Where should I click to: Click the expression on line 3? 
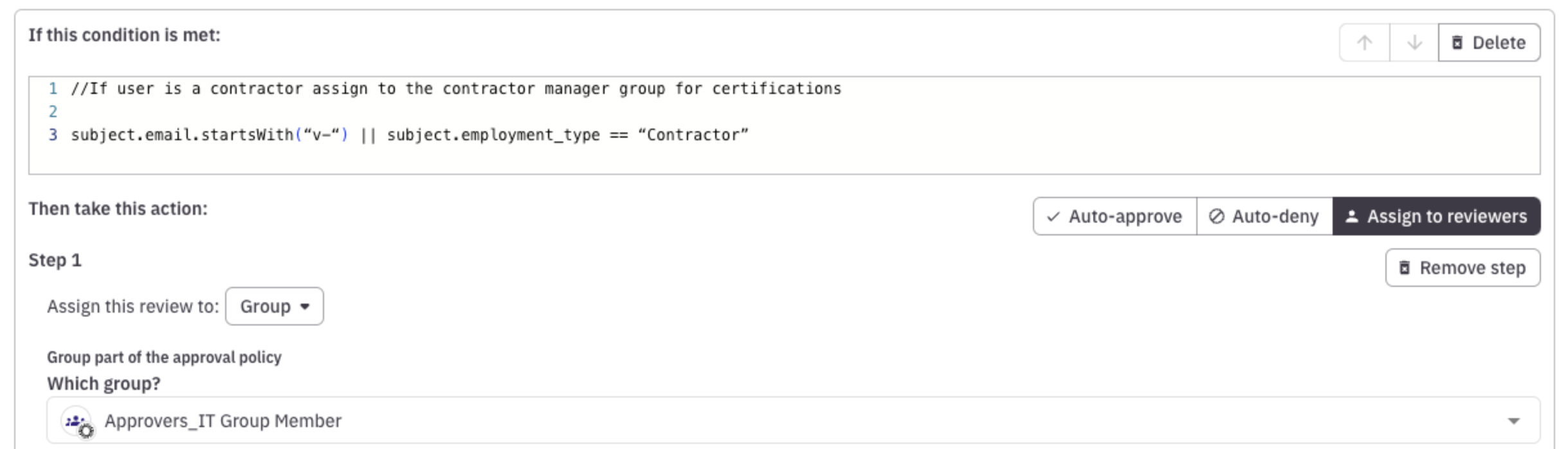point(409,135)
